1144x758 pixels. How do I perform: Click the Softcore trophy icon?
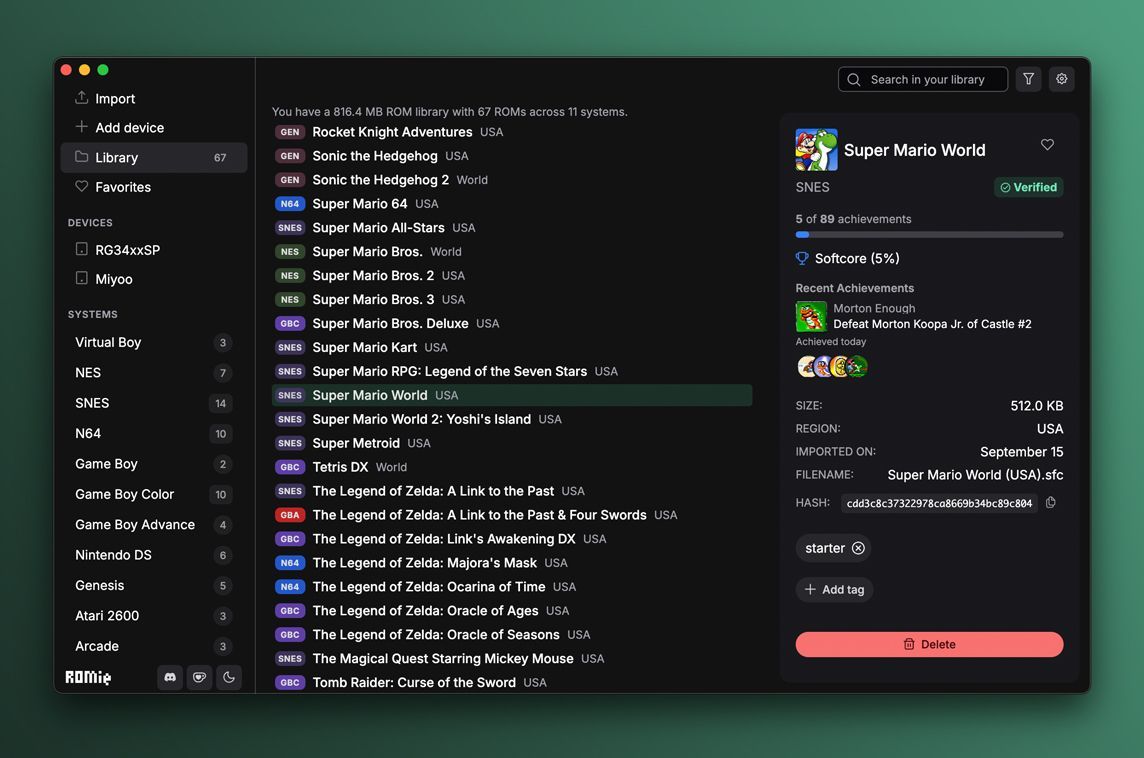pyautogui.click(x=802, y=258)
